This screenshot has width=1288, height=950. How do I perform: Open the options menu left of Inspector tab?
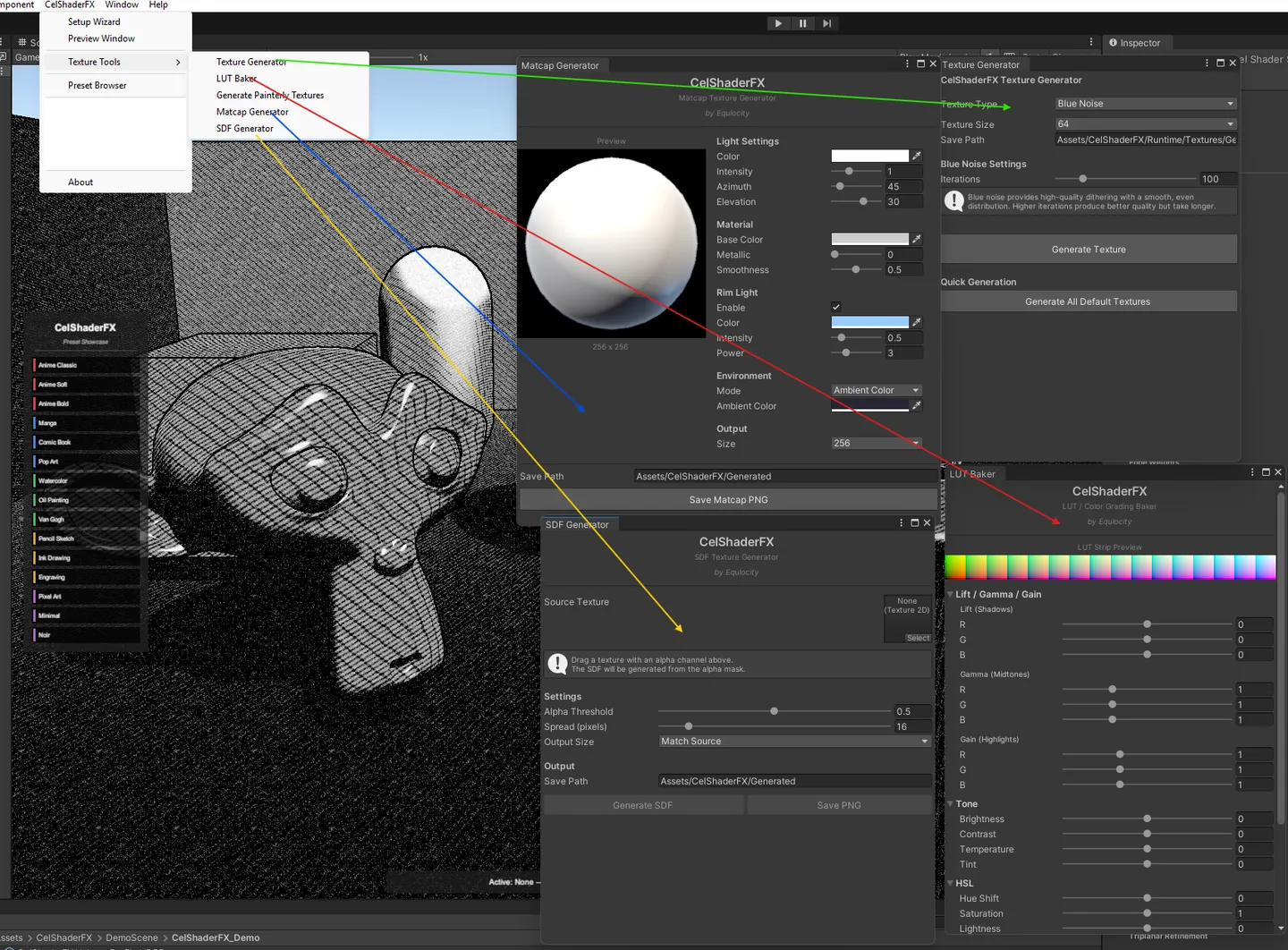(1091, 42)
